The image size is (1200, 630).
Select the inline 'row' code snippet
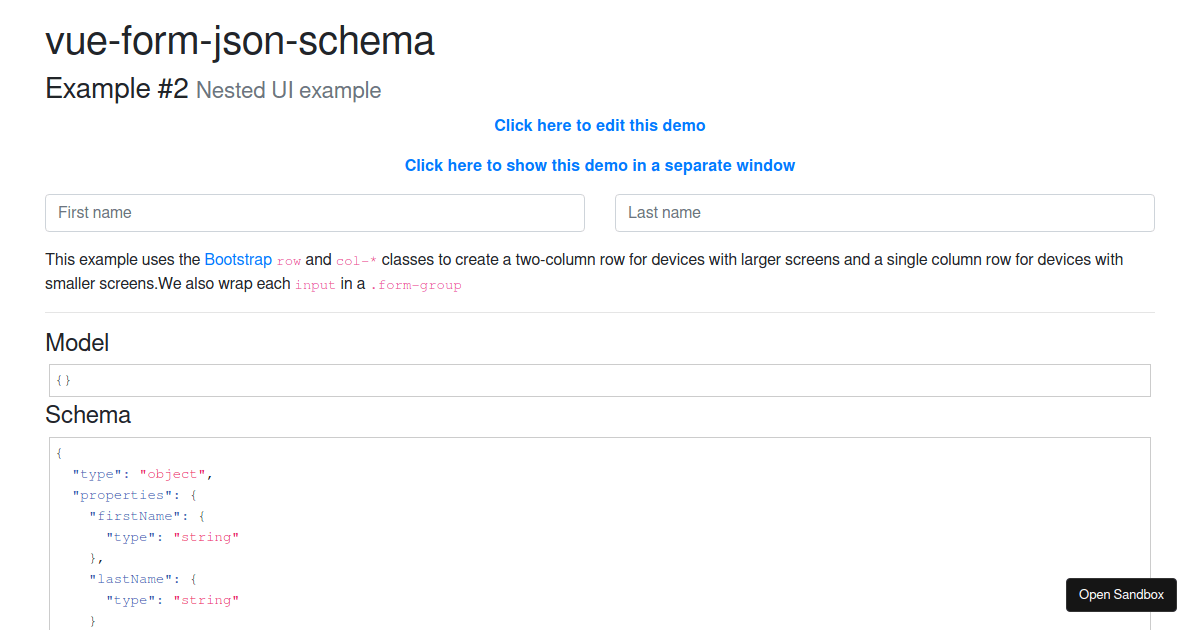[x=288, y=260]
